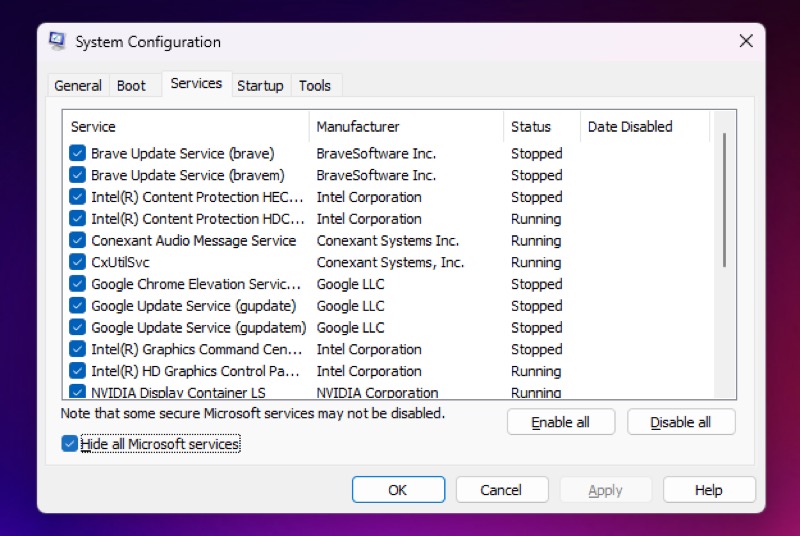
Task: Toggle Google Update Service (gupdate) checkbox
Action: (77, 306)
